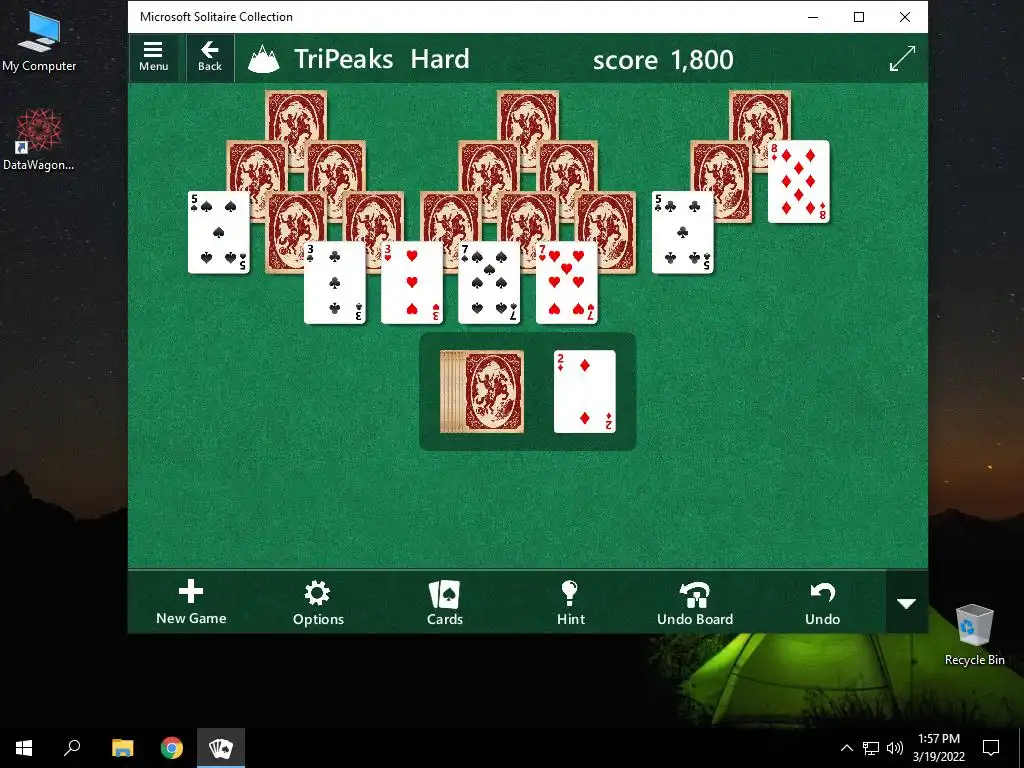The height and width of the screenshot is (768, 1024).
Task: Open taskbar Search magnifier
Action: (72, 748)
